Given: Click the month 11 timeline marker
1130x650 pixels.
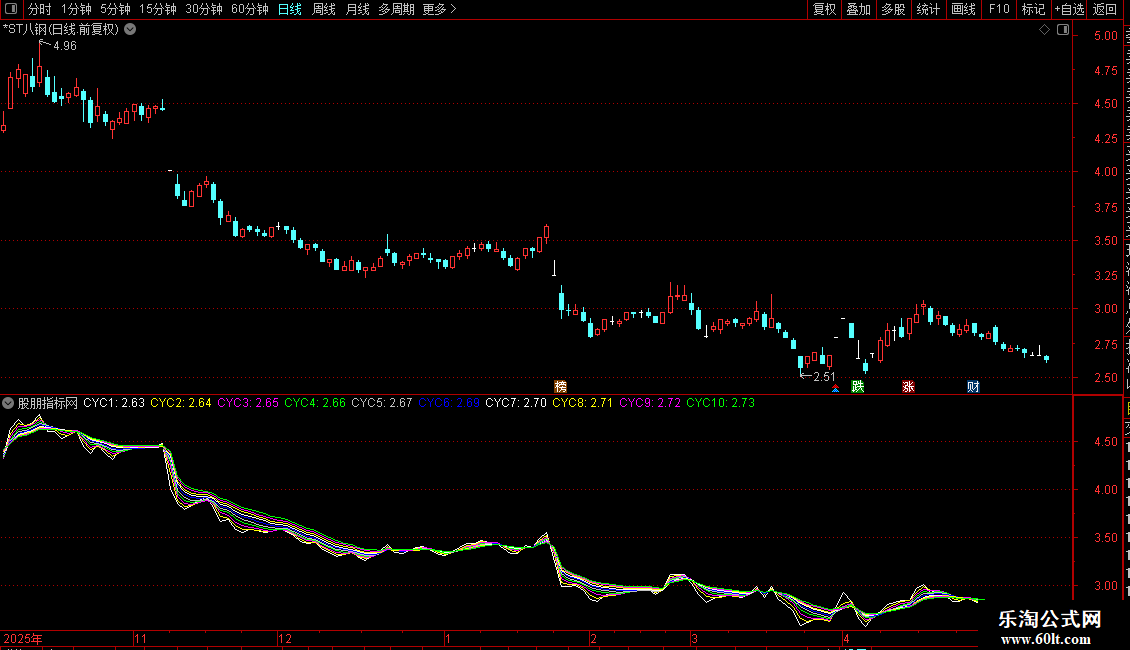Looking at the screenshot, I should point(140,638).
